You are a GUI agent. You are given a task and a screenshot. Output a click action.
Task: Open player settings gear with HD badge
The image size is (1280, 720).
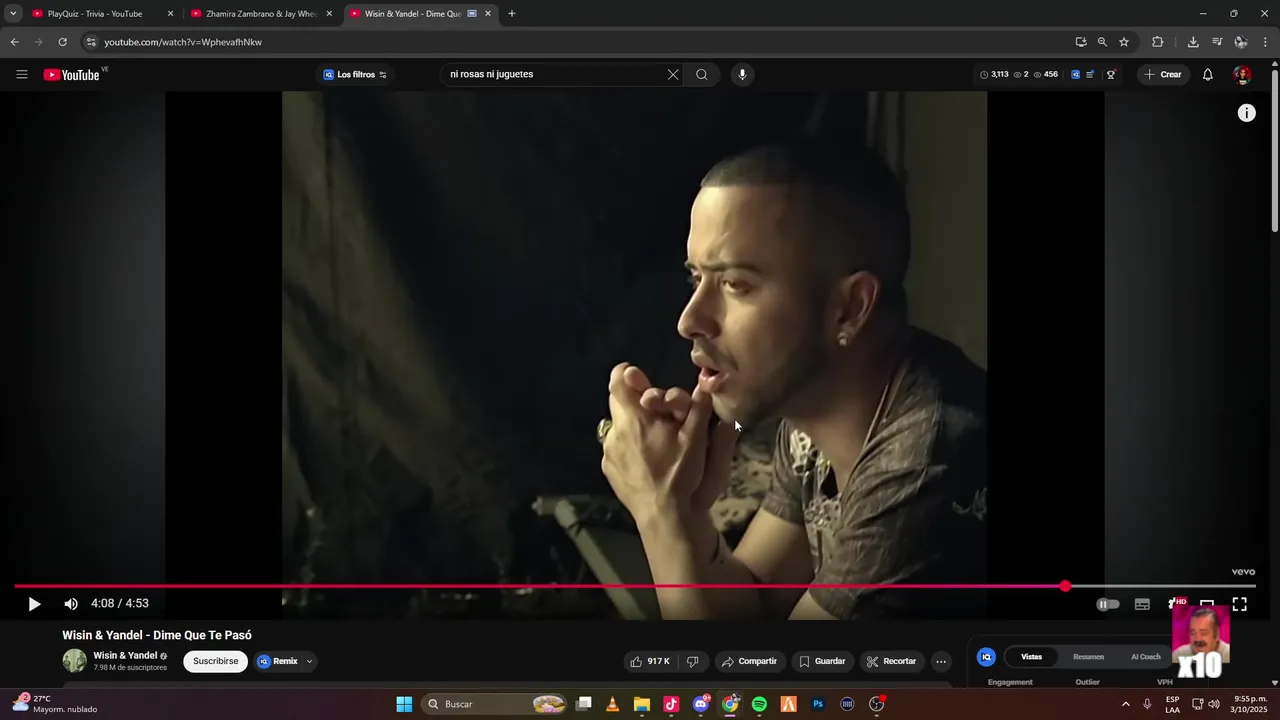pos(1176,603)
